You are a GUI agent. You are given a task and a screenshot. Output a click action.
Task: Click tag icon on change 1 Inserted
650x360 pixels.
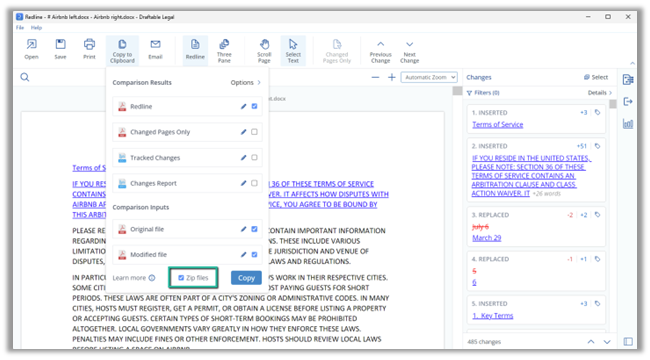[x=597, y=112]
